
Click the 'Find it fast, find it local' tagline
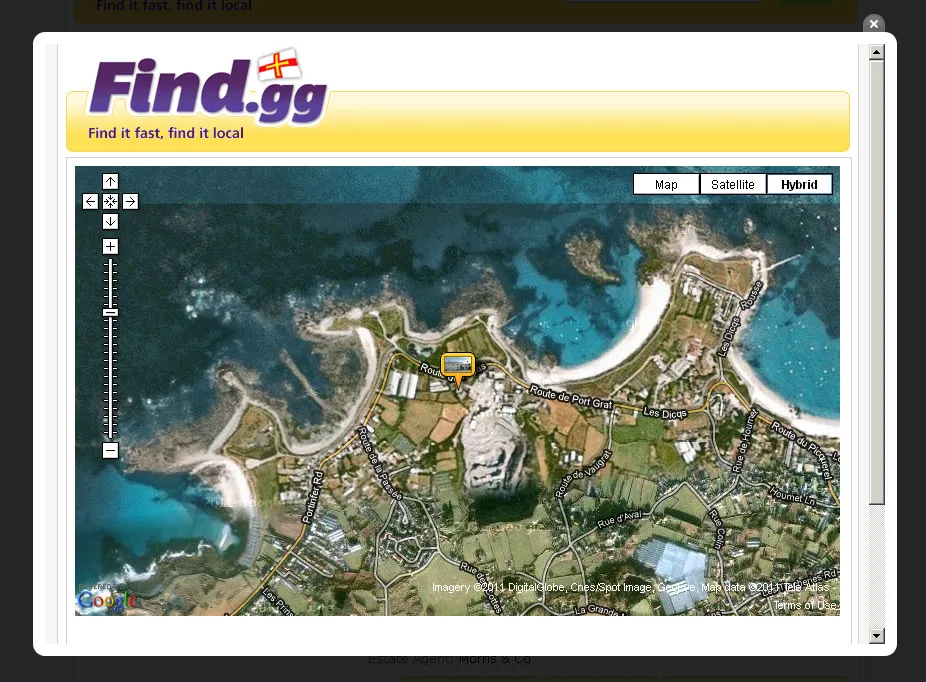[166, 133]
